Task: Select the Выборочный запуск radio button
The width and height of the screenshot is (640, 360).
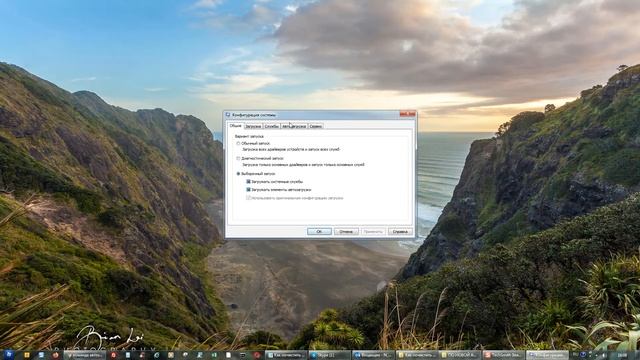Action: pos(238,174)
